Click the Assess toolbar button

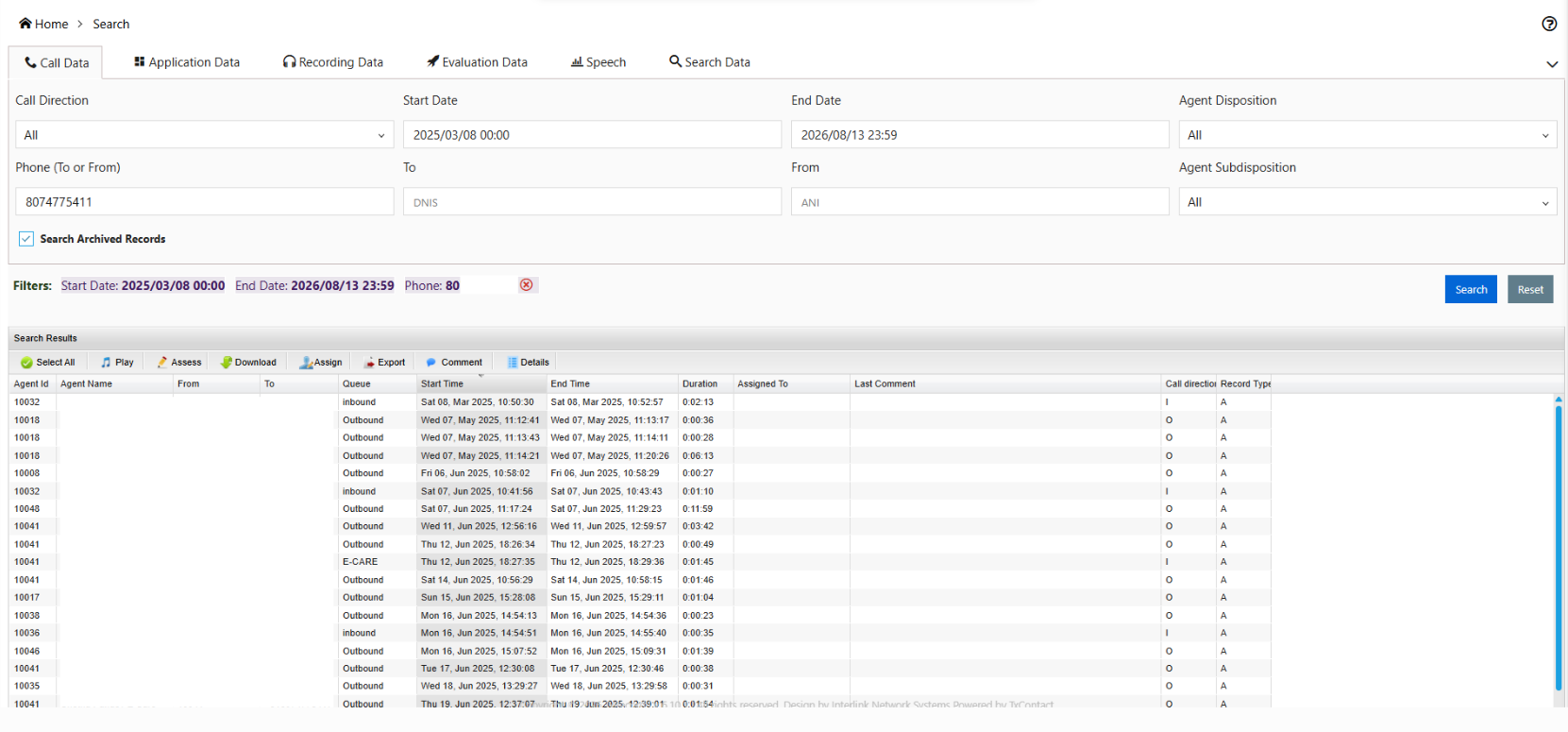pyautogui.click(x=179, y=363)
